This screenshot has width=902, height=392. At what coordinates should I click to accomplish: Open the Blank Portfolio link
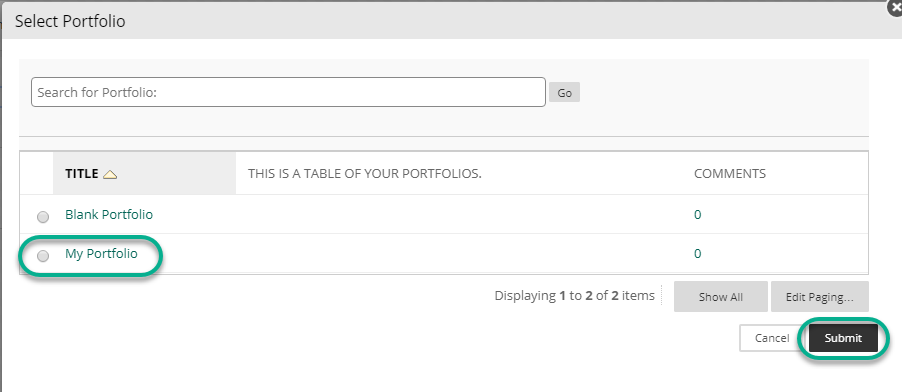[x=109, y=215]
